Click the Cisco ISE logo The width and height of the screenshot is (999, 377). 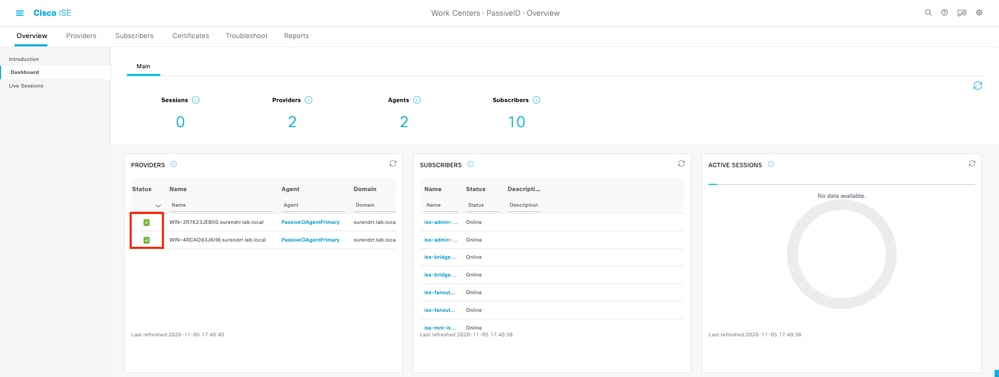click(52, 13)
